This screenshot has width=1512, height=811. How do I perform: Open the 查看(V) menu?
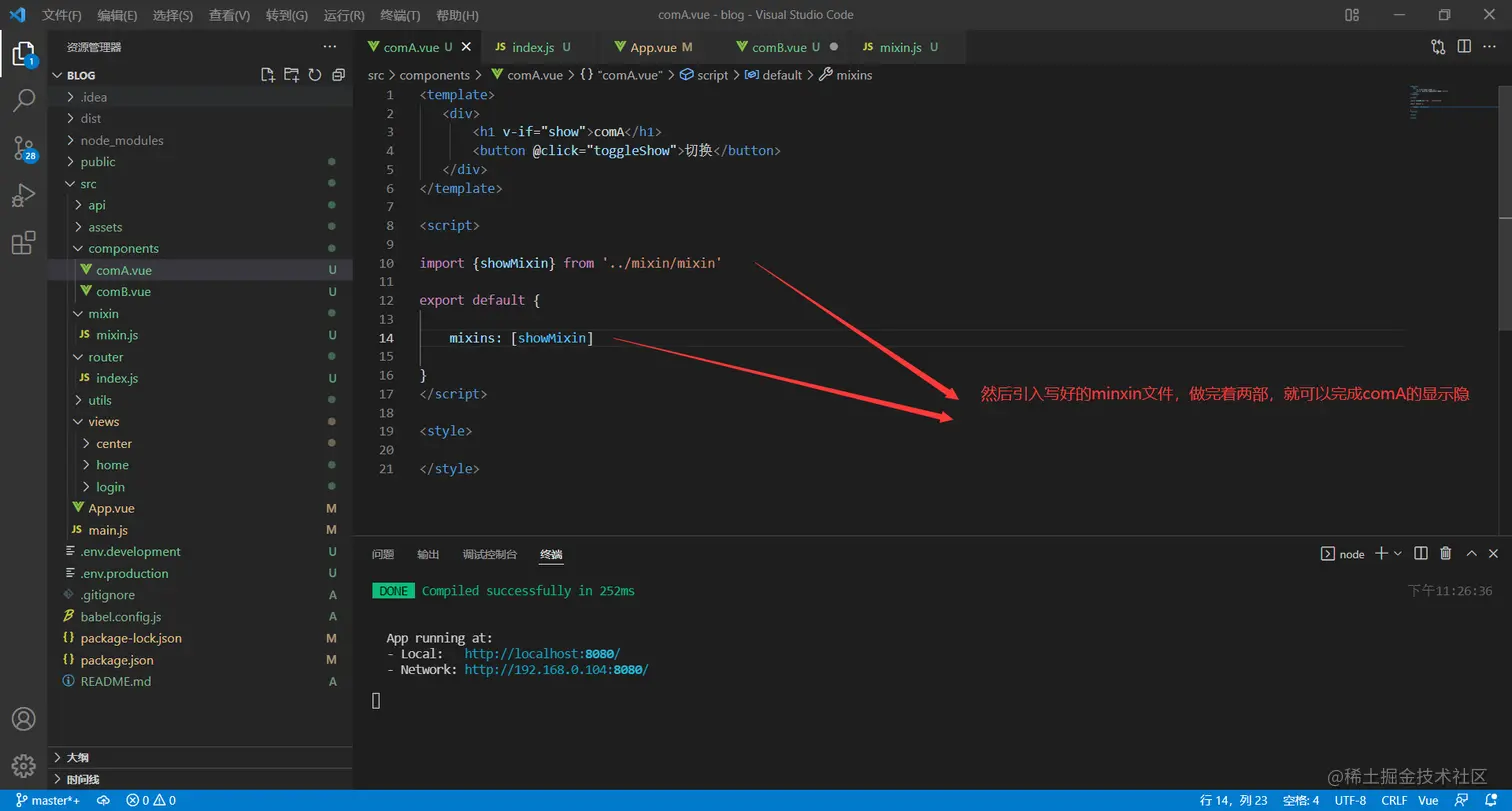tap(229, 15)
